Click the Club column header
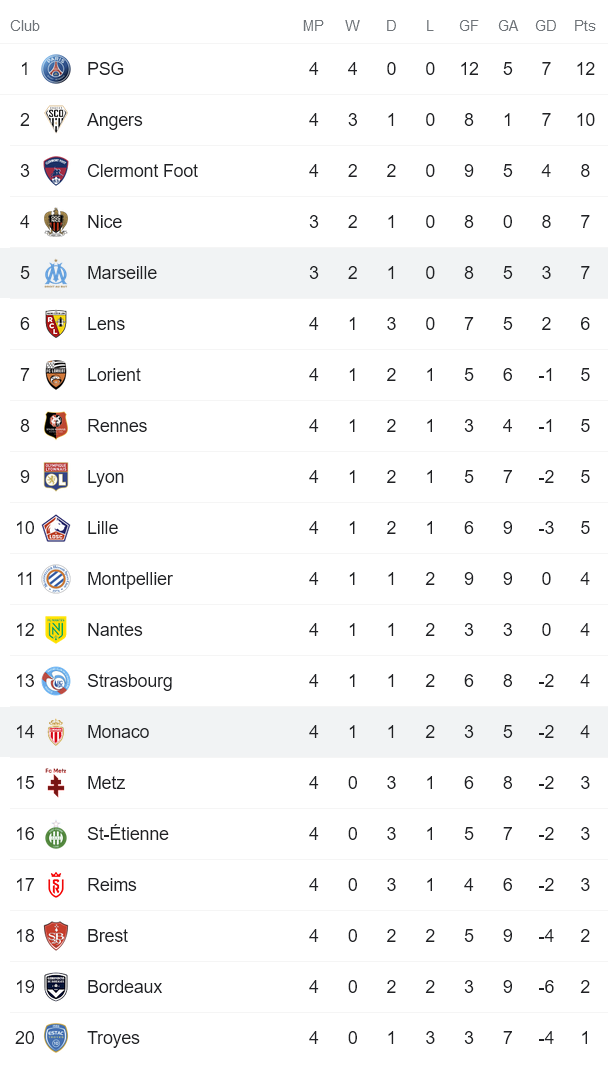The image size is (608, 1079). pos(25,26)
